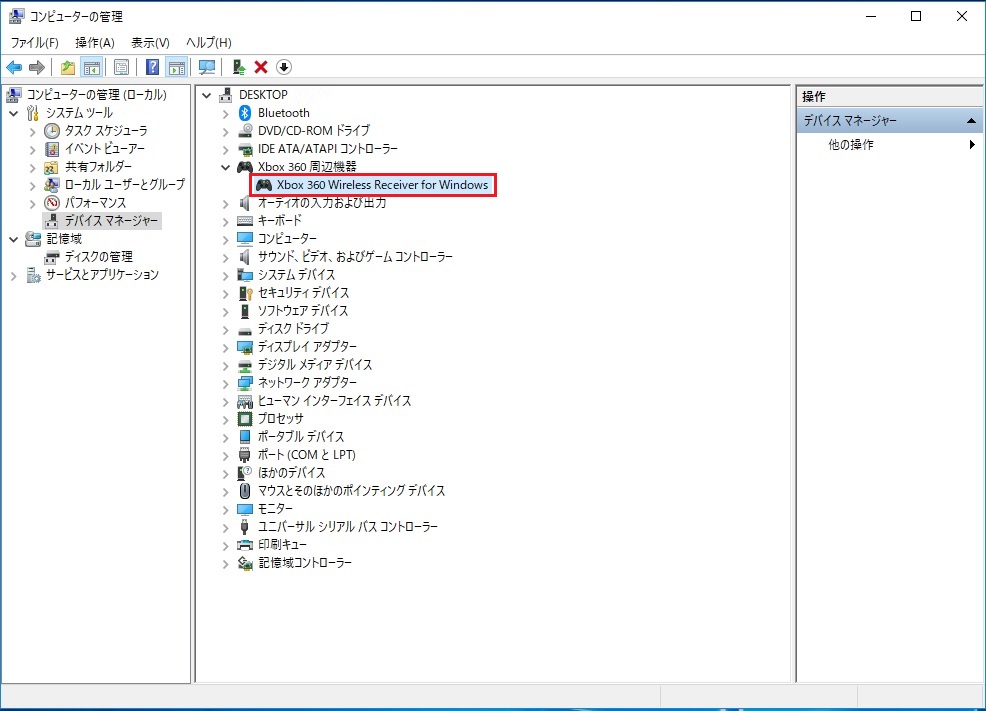Select システム デバイス label
Screen dimensions: 986x711
pos(297,275)
